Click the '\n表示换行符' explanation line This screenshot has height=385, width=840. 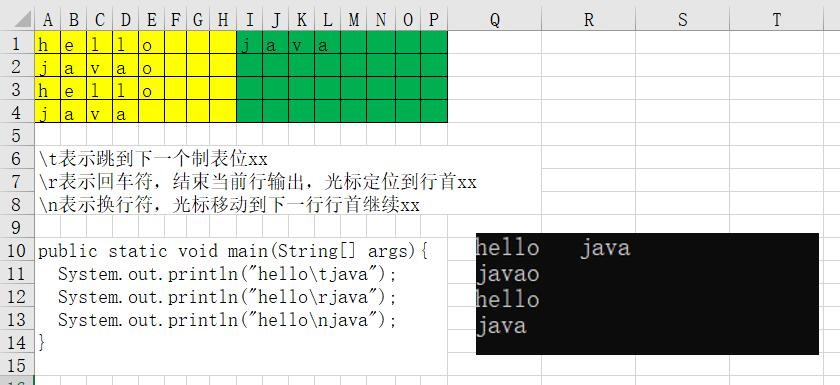(x=229, y=205)
